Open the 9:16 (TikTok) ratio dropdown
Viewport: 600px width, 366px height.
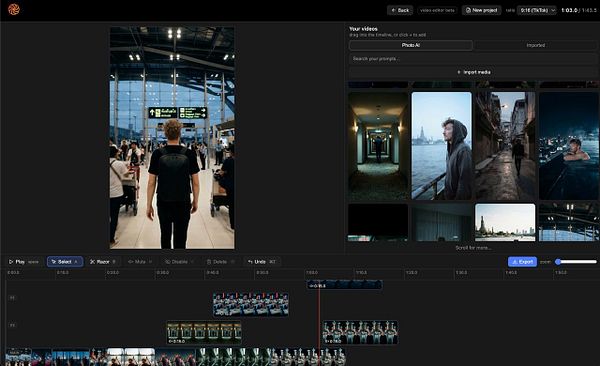(x=537, y=10)
